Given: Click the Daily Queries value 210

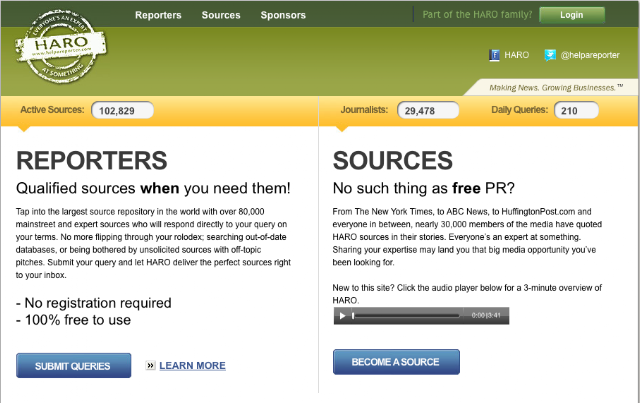Looking at the screenshot, I should (x=576, y=111).
